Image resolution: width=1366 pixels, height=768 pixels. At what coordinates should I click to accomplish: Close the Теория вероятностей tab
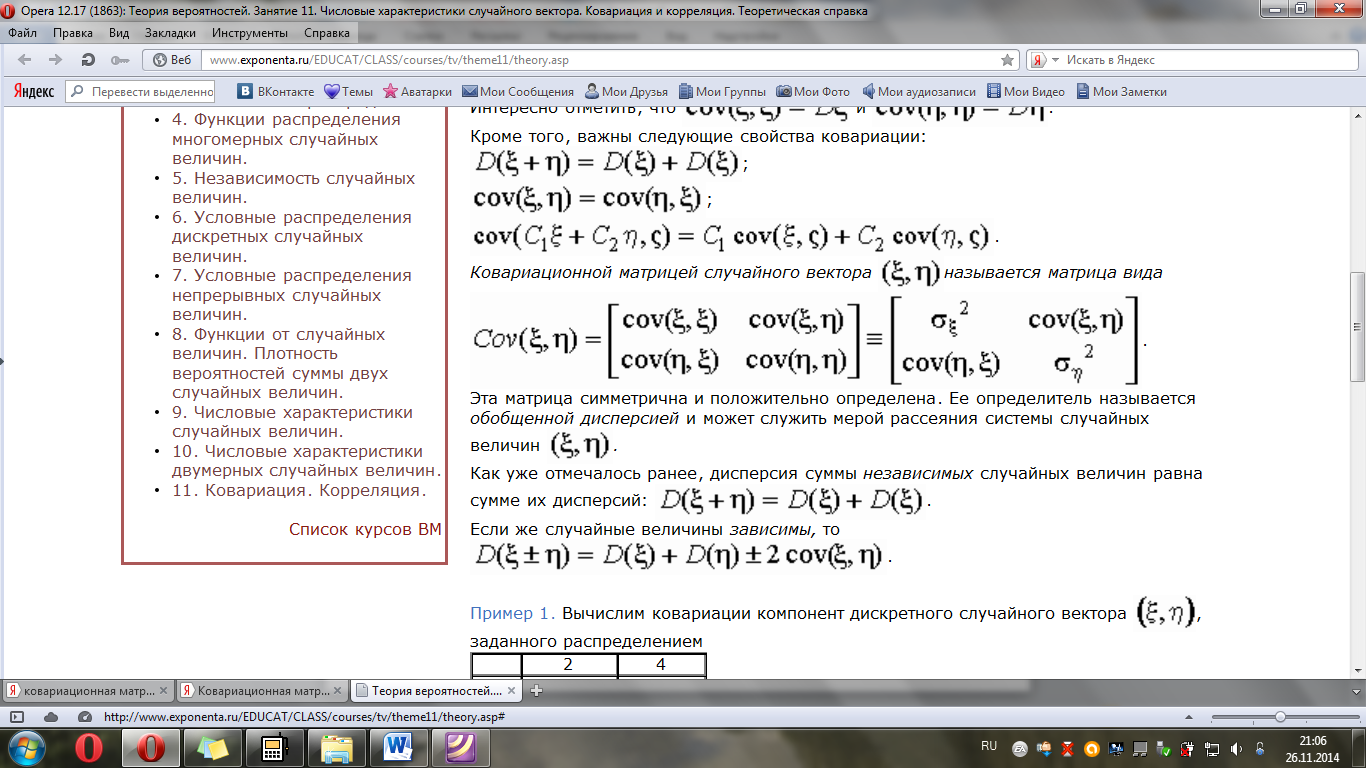(x=513, y=690)
